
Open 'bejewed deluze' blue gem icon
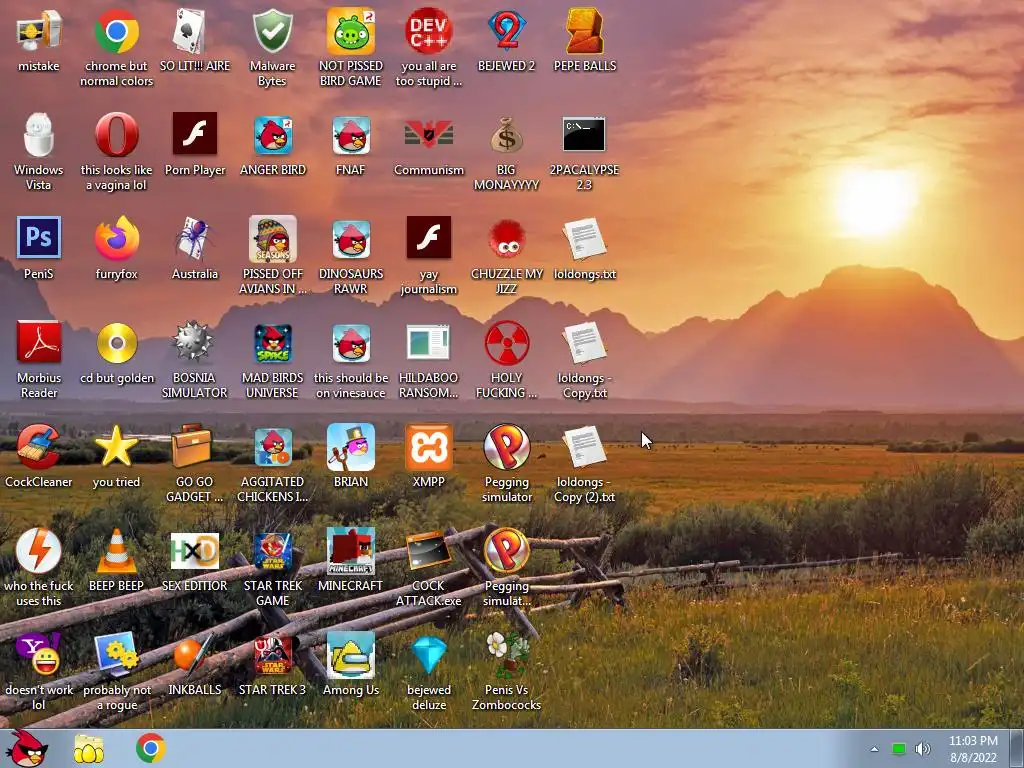pos(428,654)
